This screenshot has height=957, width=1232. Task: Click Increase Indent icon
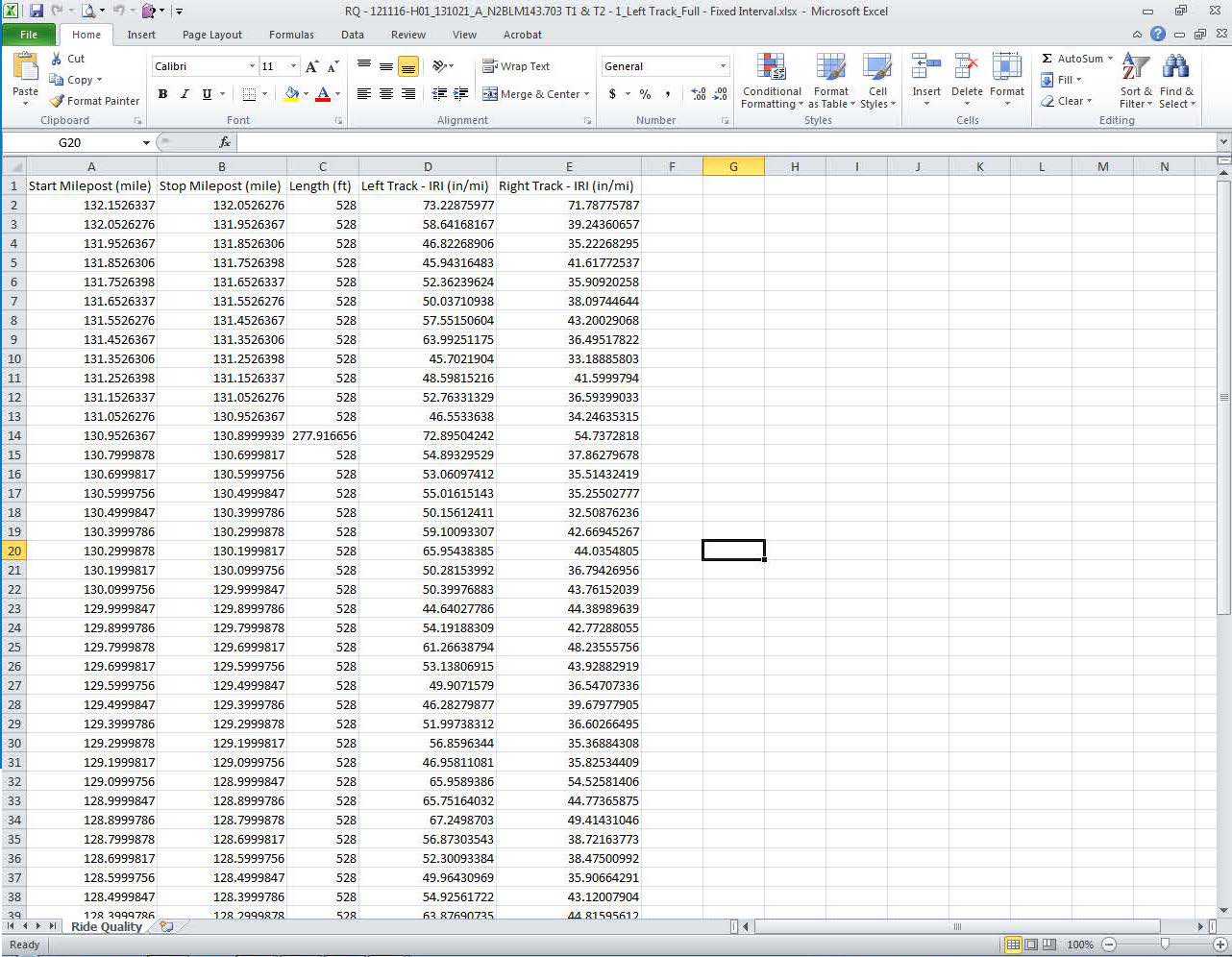(x=461, y=94)
